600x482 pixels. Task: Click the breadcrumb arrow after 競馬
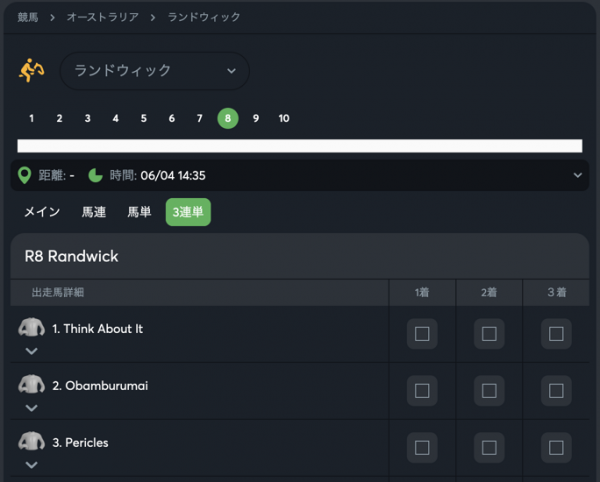pos(52,18)
